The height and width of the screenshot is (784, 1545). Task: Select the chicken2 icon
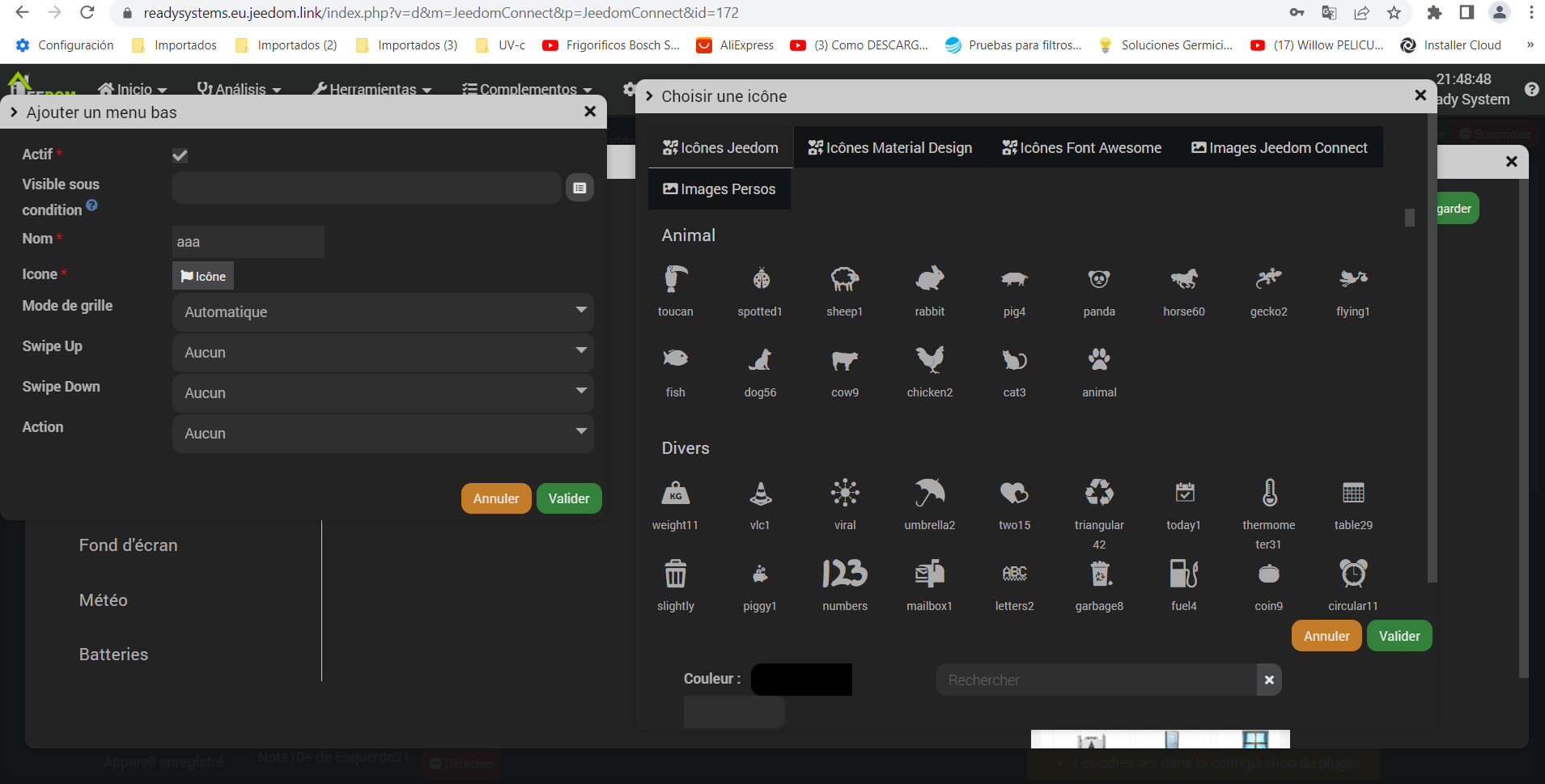coord(930,359)
